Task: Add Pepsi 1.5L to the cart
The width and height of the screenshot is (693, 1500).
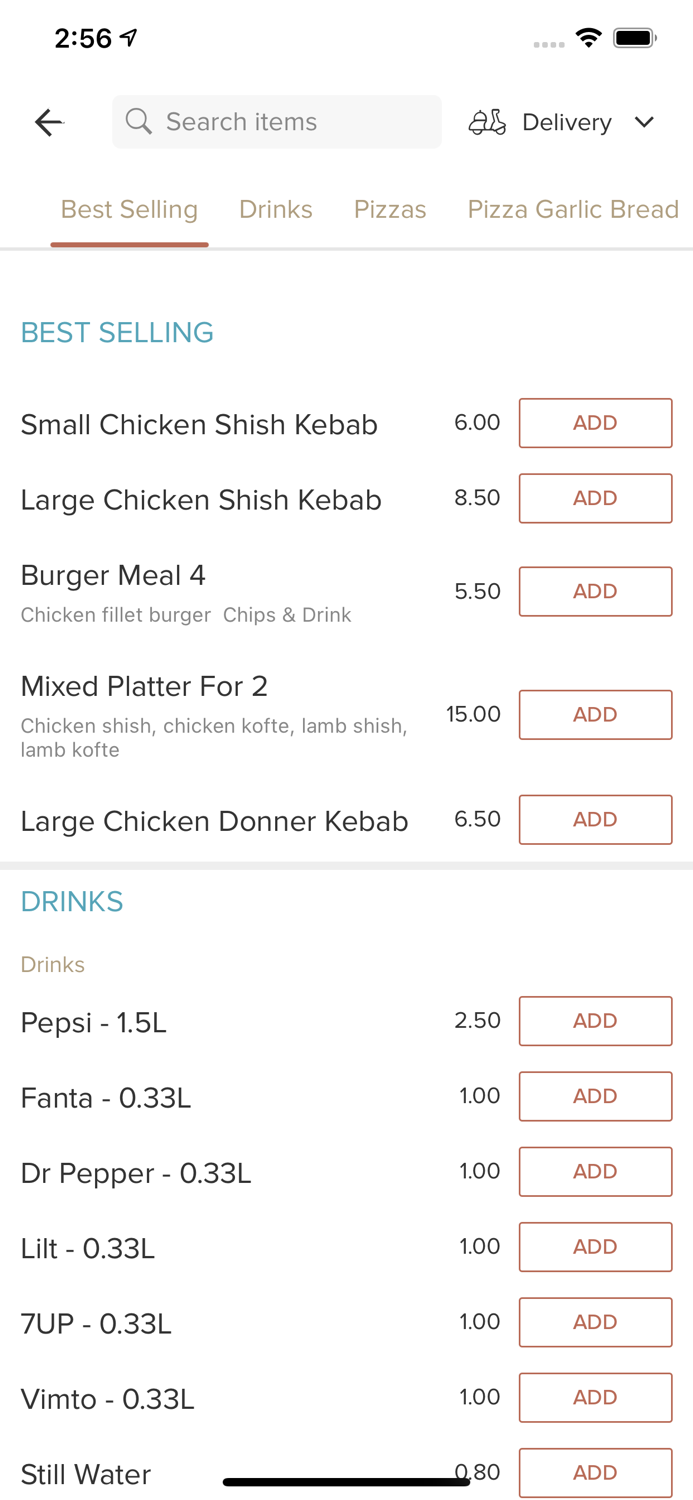Action: (595, 1021)
